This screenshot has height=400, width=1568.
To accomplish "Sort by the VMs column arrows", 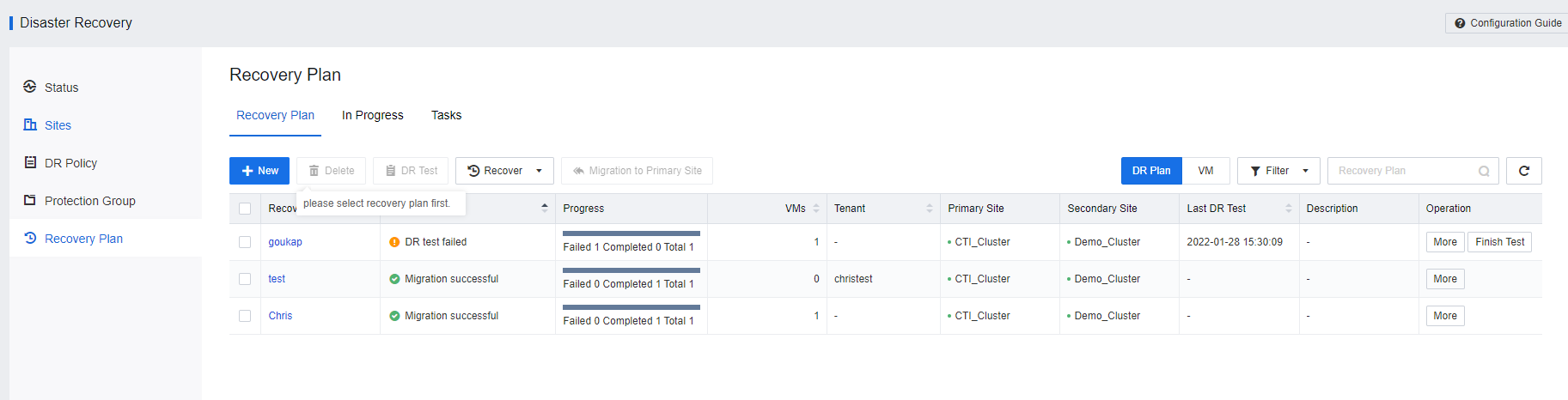I will (816, 209).
